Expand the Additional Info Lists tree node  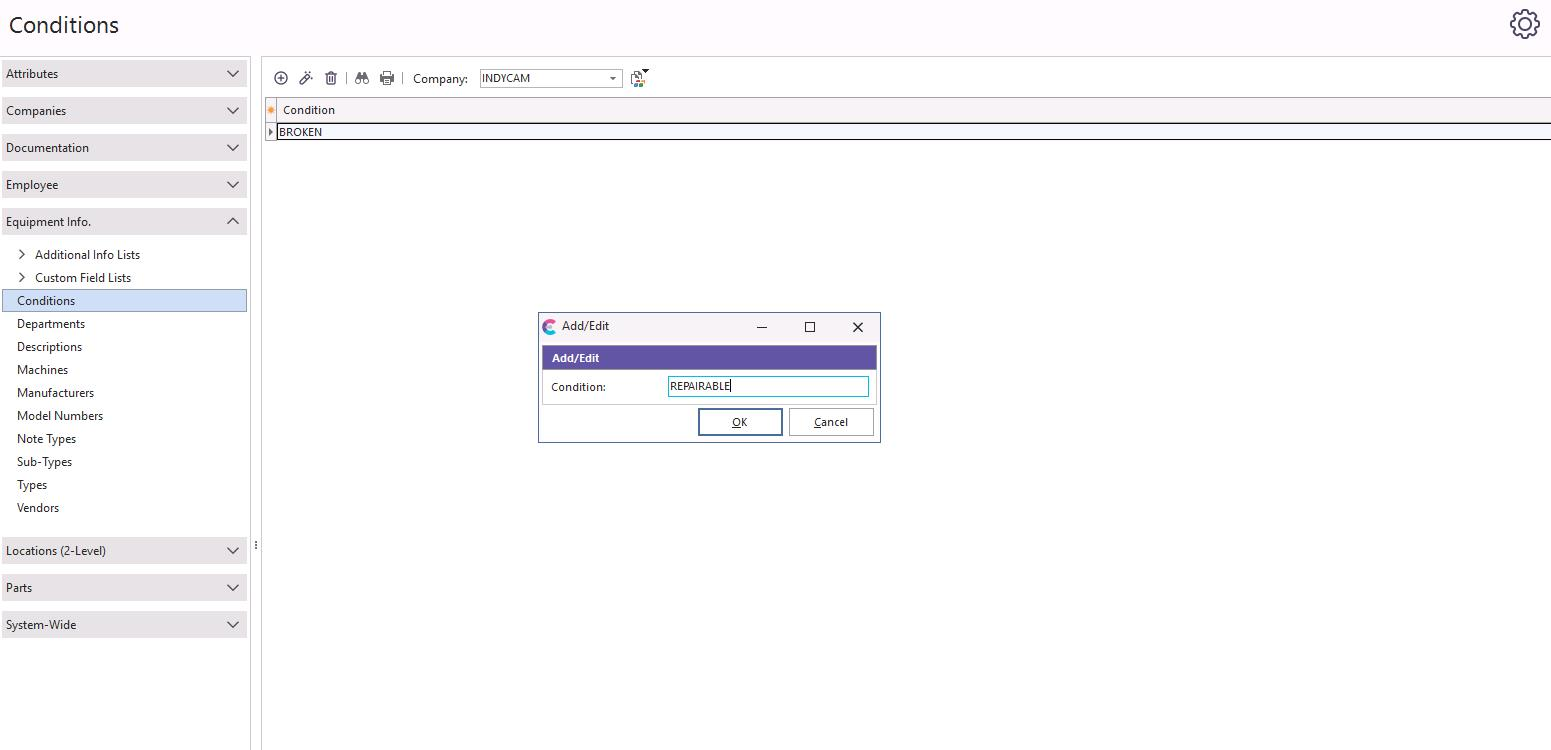22,255
